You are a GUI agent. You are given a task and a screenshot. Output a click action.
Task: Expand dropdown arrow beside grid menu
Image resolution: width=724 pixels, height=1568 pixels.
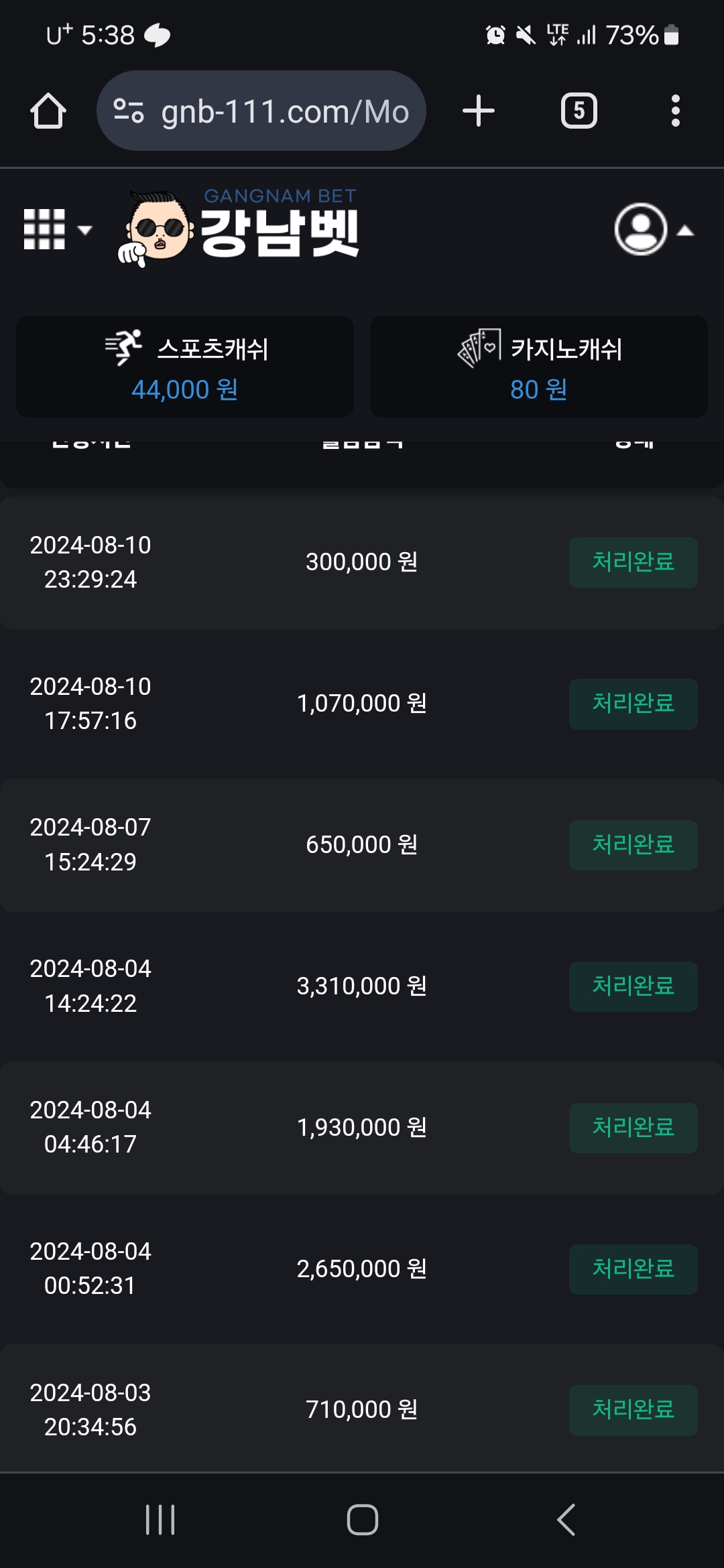click(85, 231)
